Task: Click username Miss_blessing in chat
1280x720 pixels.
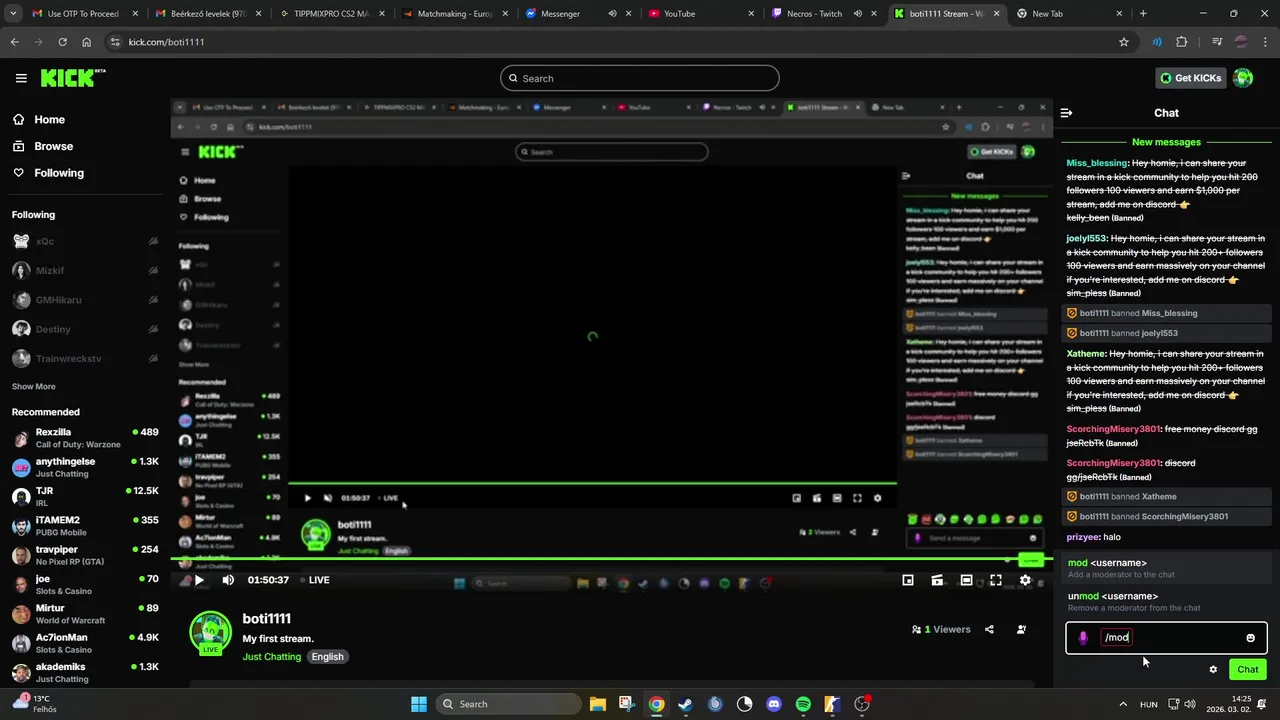Action: (1097, 163)
